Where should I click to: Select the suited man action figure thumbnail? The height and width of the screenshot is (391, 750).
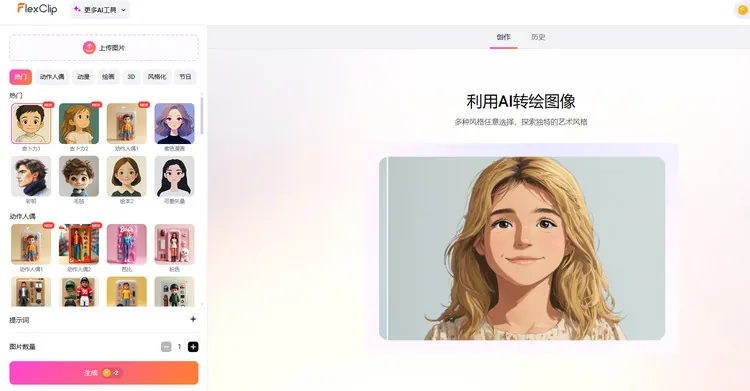pyautogui.click(x=31, y=291)
